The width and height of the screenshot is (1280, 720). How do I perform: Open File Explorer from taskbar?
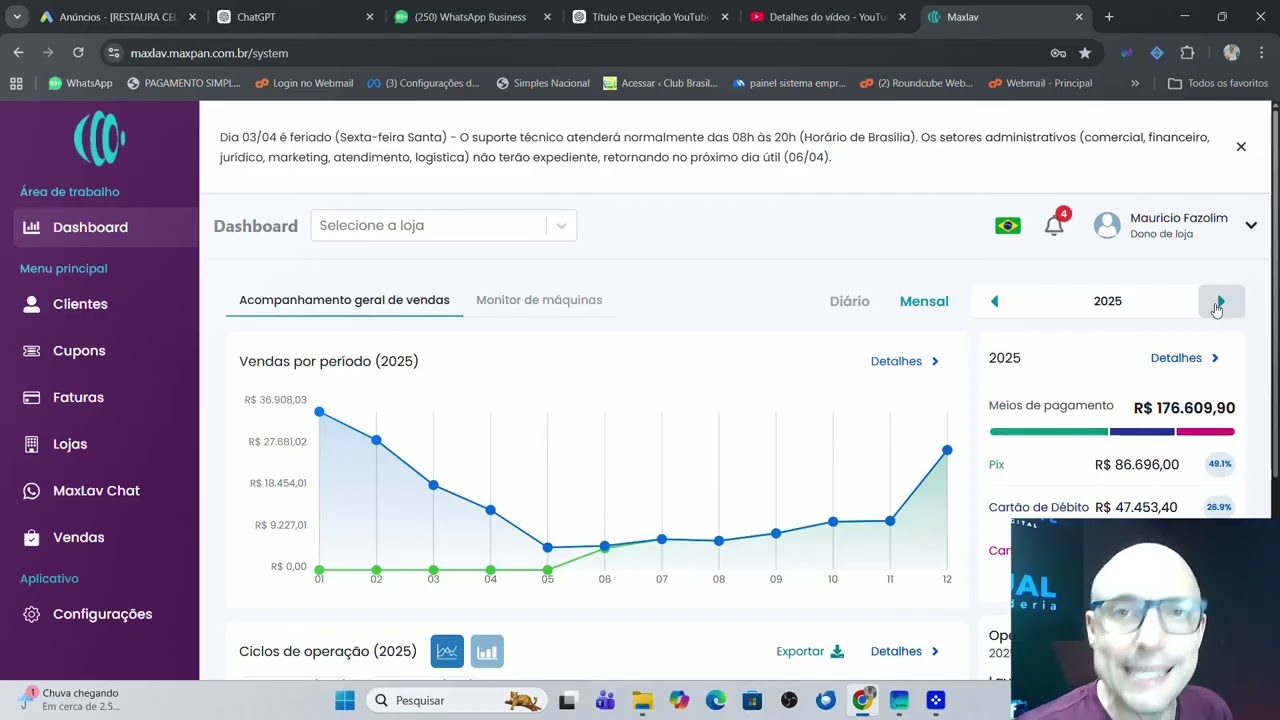click(641, 700)
